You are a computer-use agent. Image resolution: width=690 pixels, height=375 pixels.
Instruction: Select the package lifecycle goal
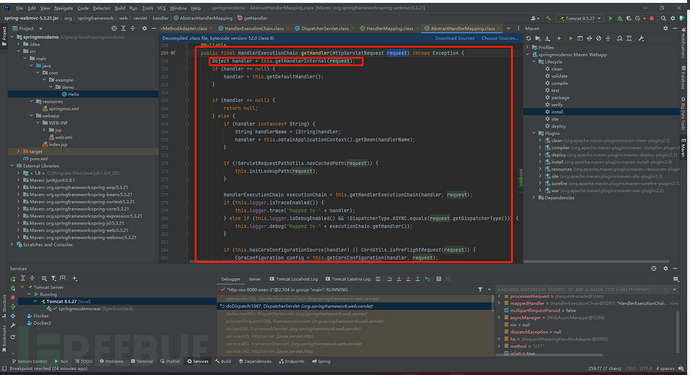(560, 97)
